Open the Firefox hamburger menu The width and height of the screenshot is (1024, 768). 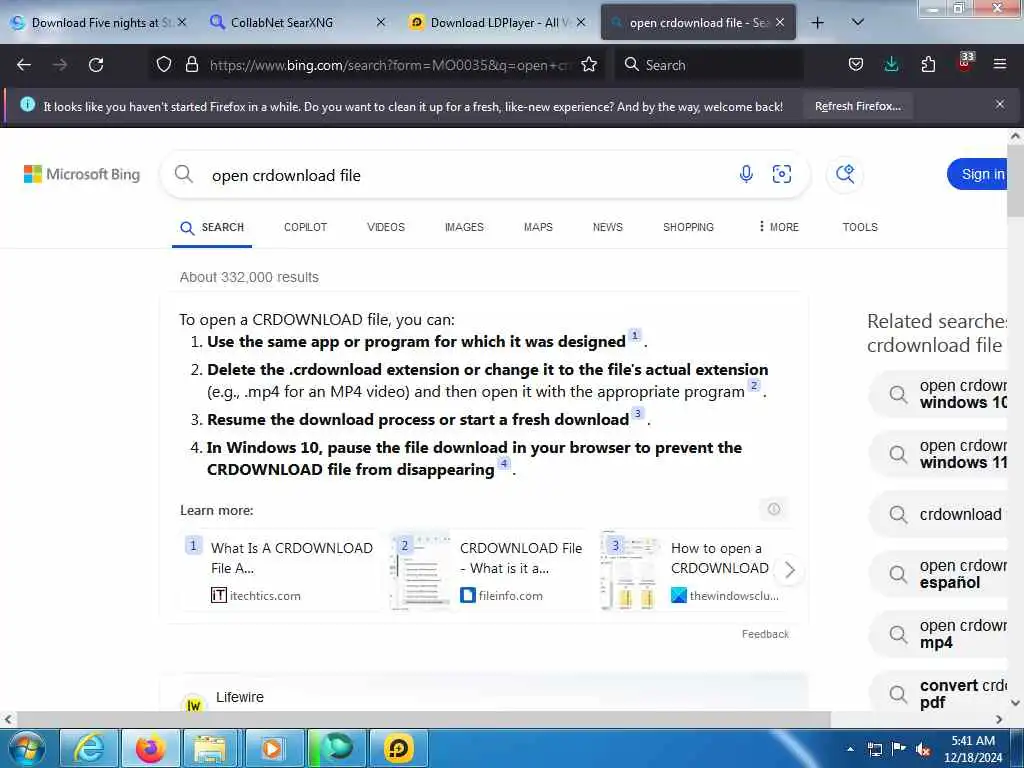[x=999, y=64]
